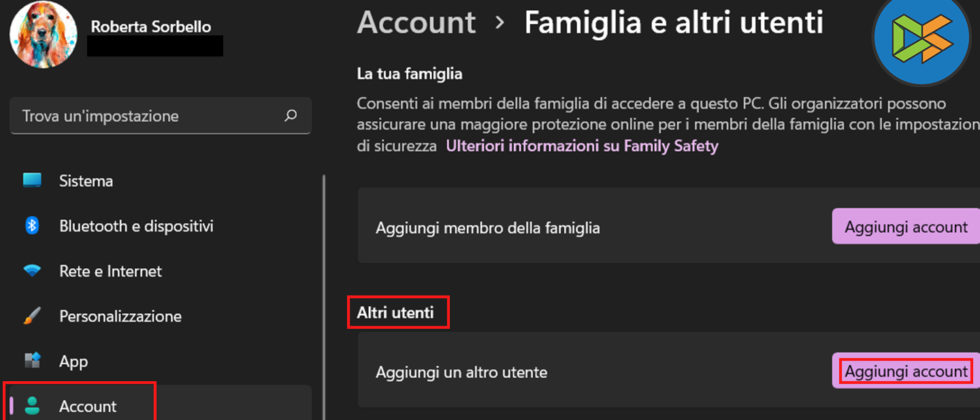Open Ulteriori informazioni su Family Safety link
The image size is (980, 420).
pos(582,146)
